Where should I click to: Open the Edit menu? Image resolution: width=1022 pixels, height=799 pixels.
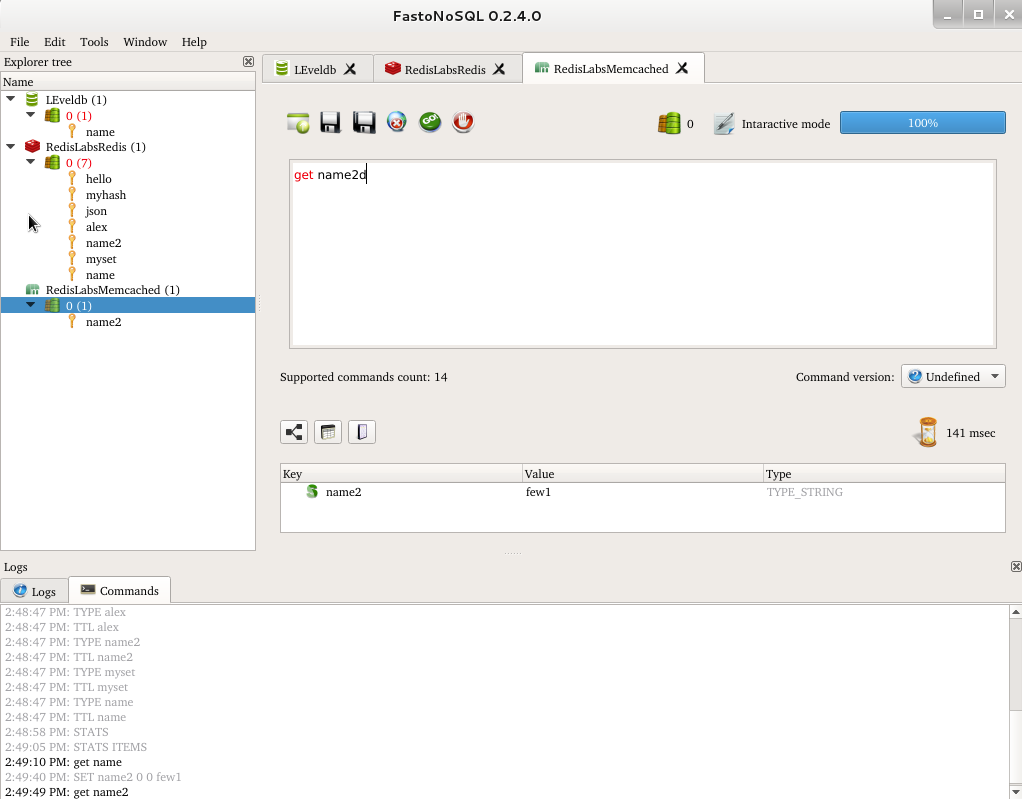[55, 42]
